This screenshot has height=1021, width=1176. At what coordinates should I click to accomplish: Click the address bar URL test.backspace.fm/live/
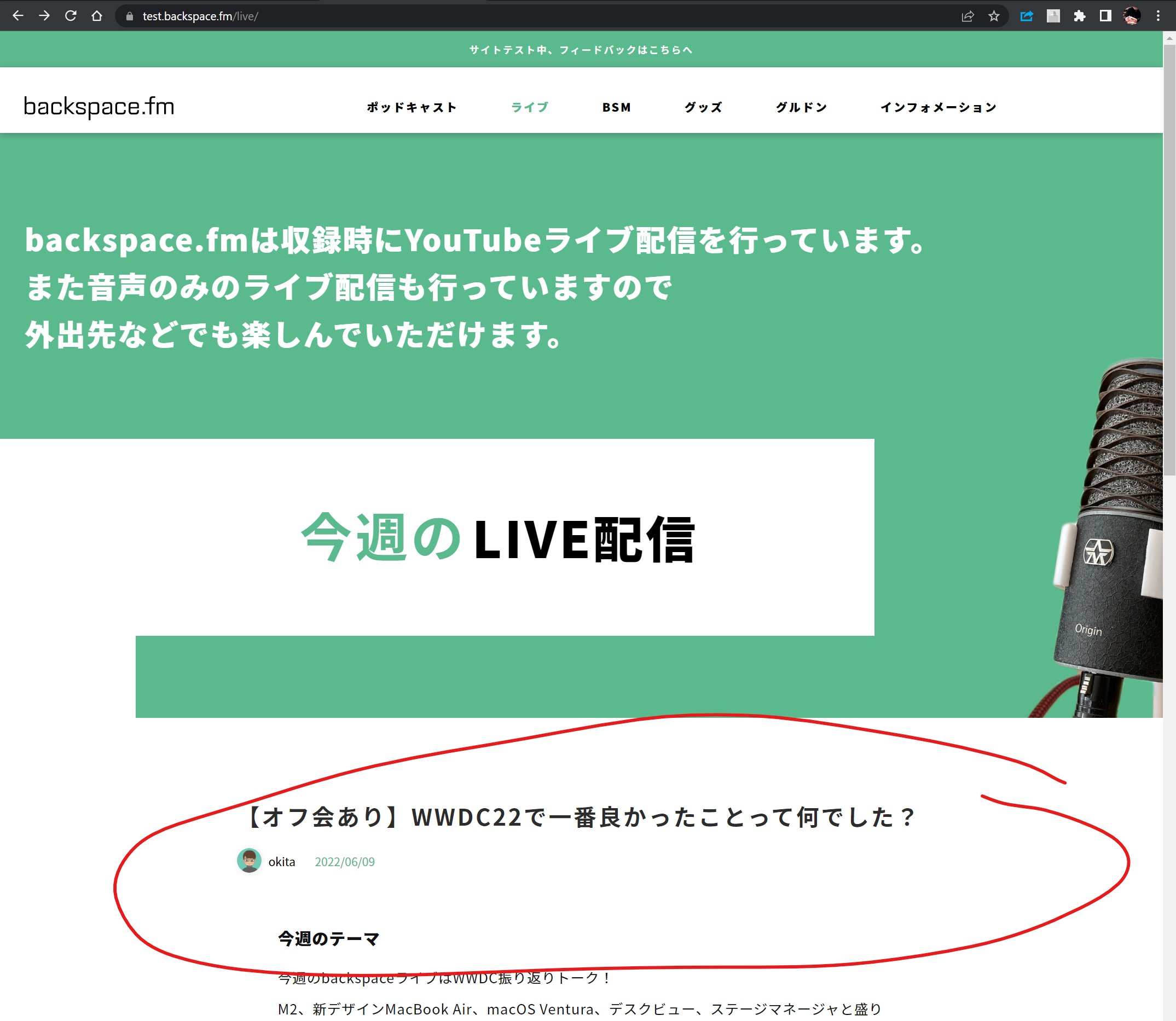pos(200,16)
